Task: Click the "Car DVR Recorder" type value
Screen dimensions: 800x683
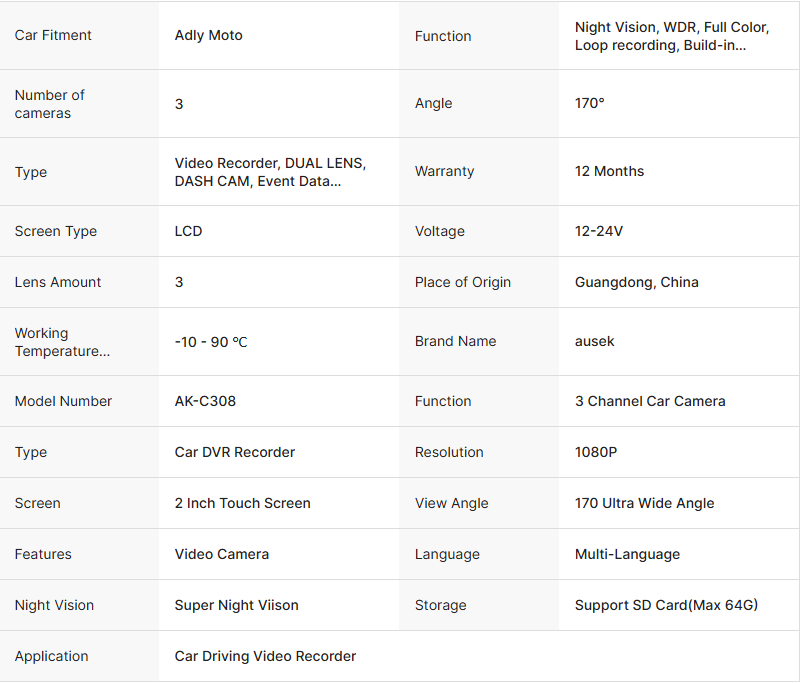Action: [235, 452]
